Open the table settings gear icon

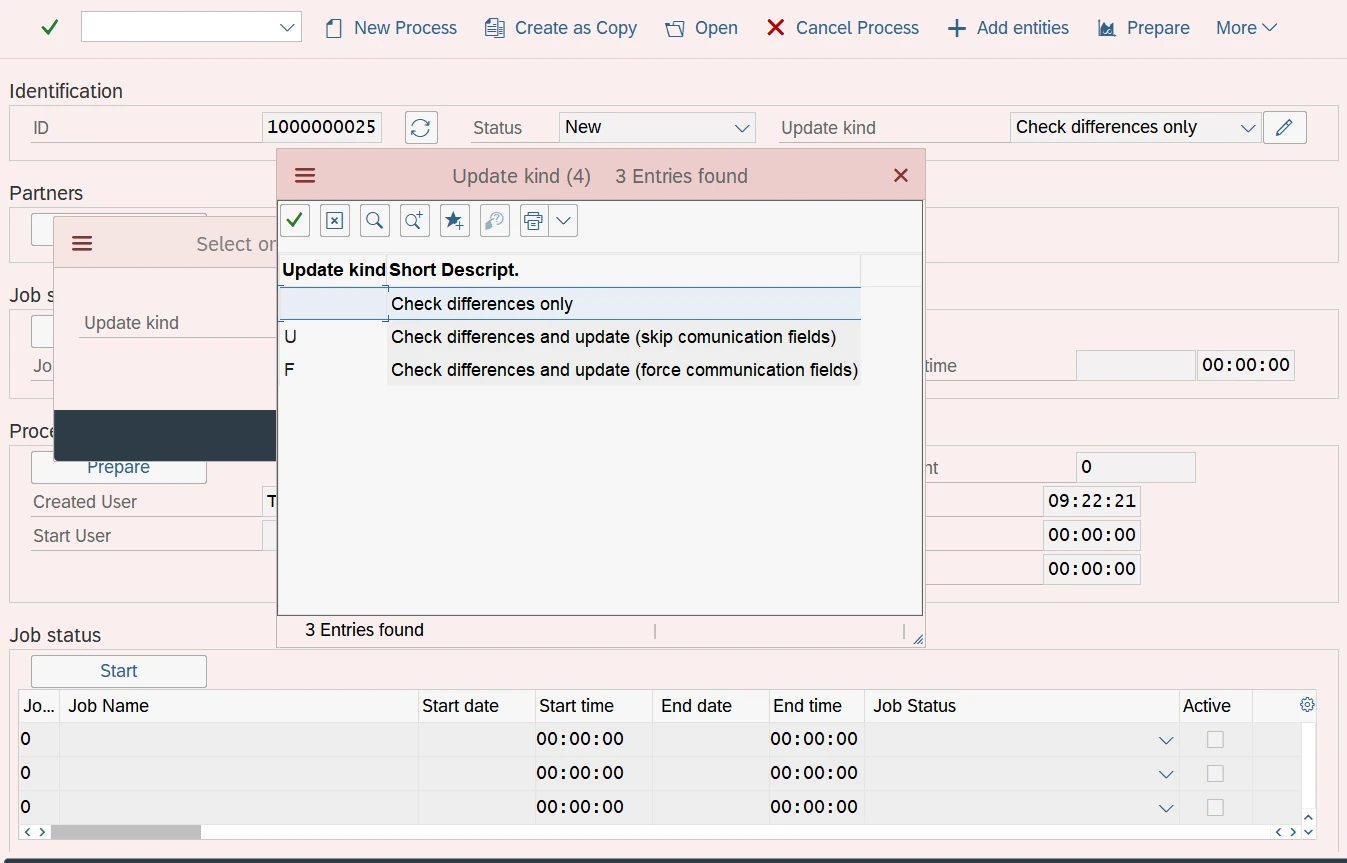(x=1307, y=705)
